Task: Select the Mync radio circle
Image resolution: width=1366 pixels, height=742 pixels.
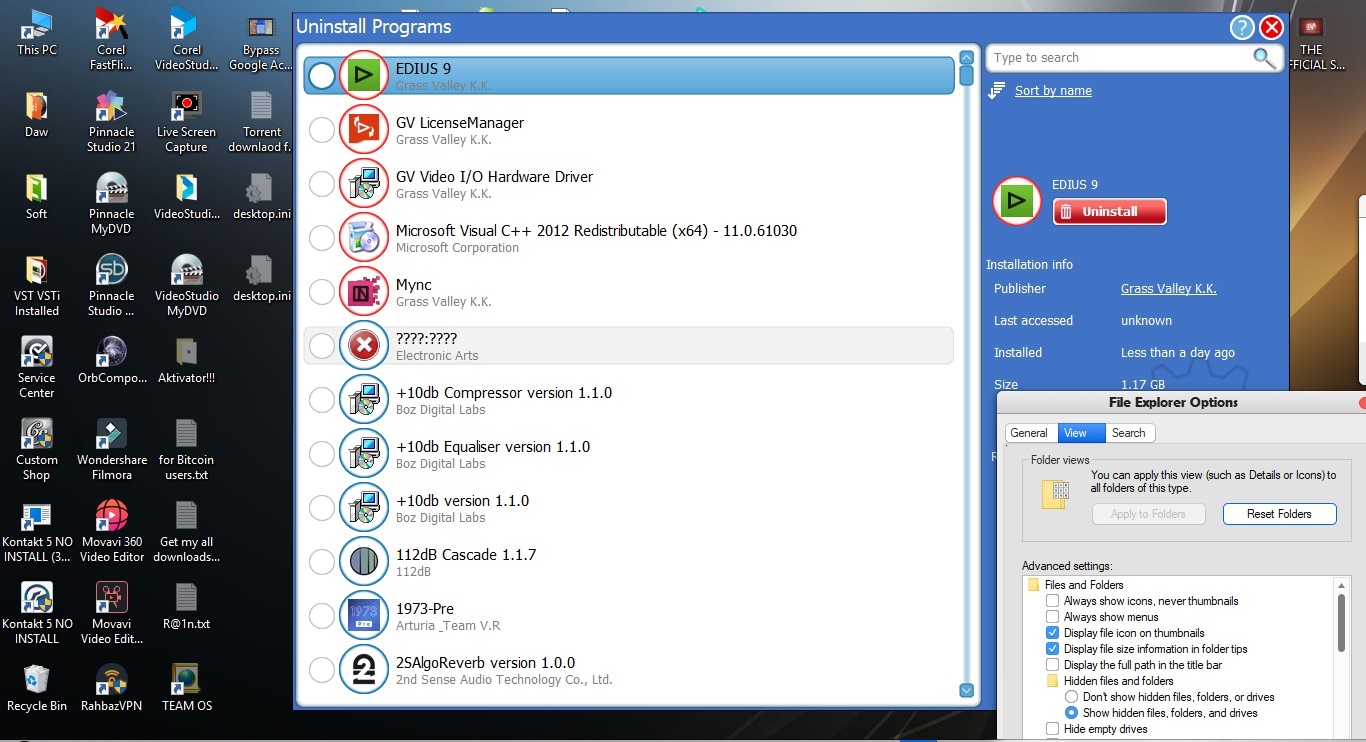Action: click(x=322, y=292)
